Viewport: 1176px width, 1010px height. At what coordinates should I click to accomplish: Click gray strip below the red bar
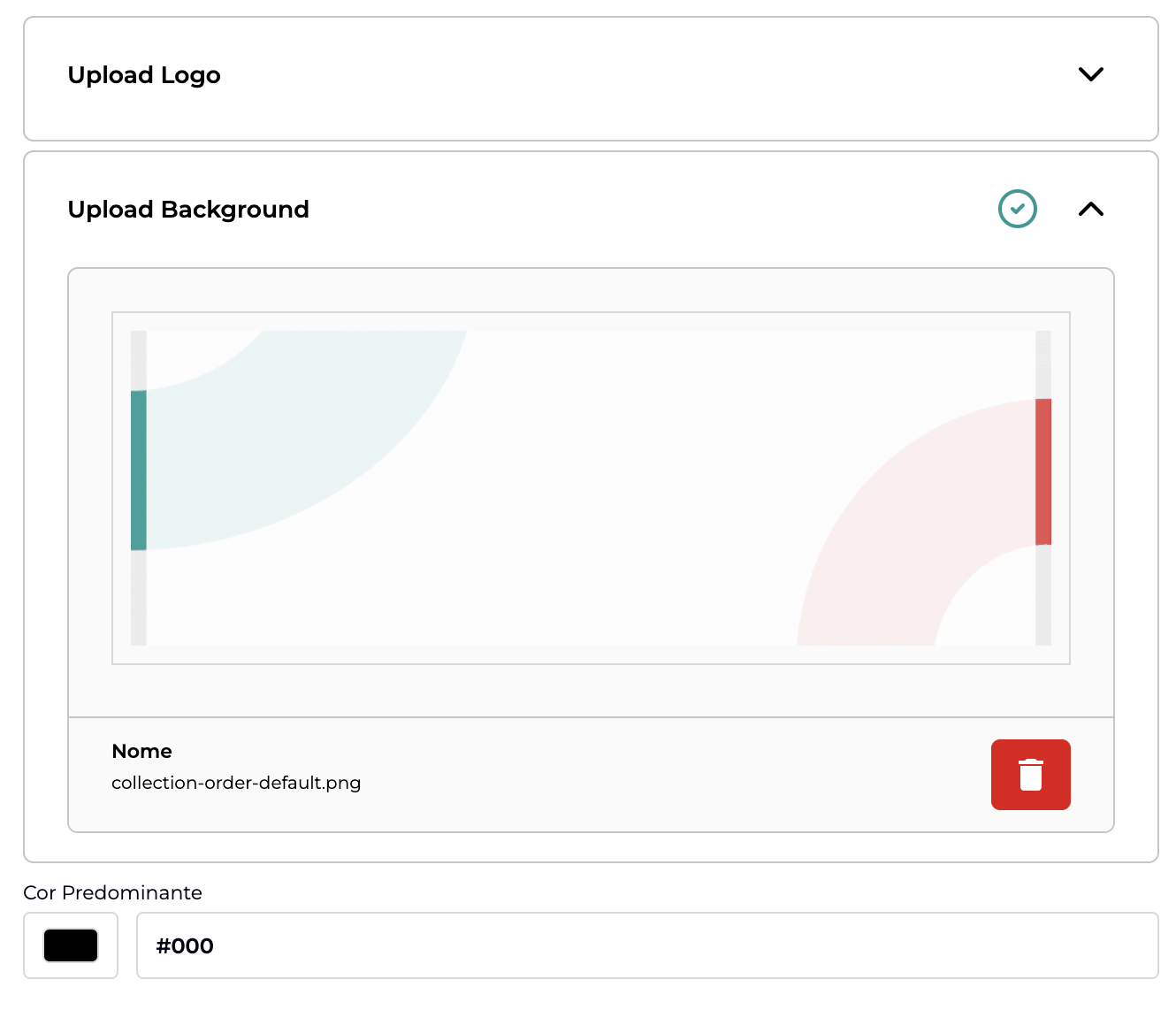[x=1043, y=594]
